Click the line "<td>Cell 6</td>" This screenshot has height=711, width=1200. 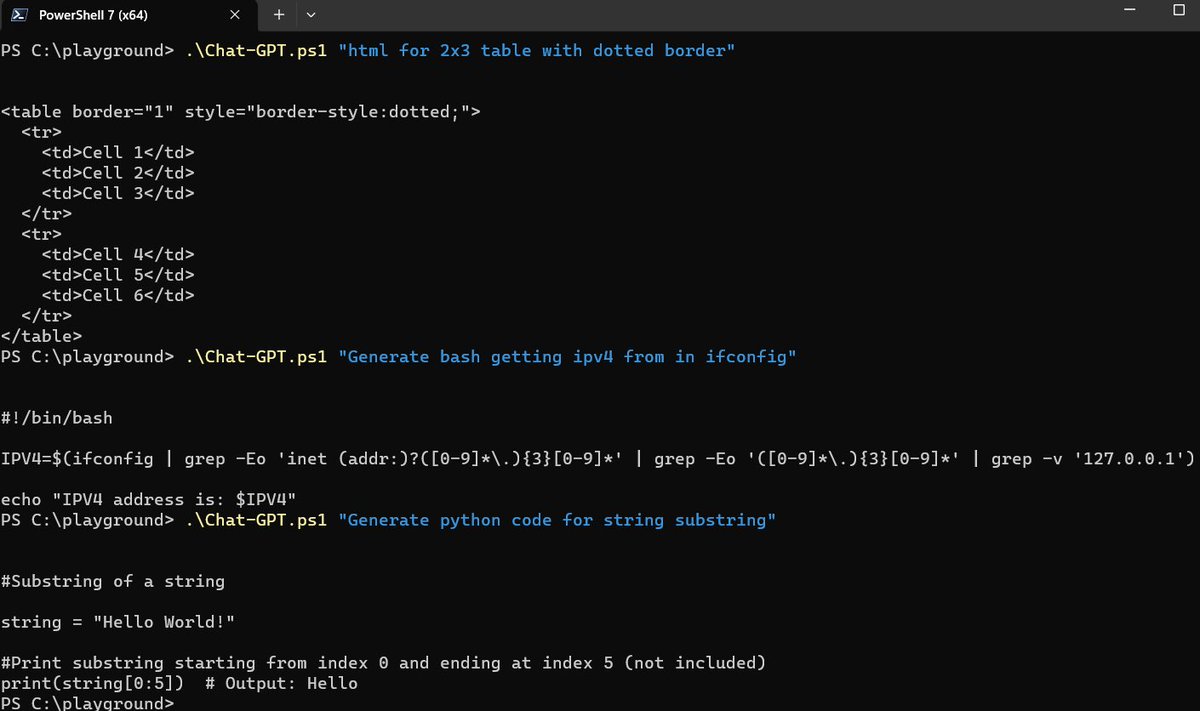[x=118, y=296]
